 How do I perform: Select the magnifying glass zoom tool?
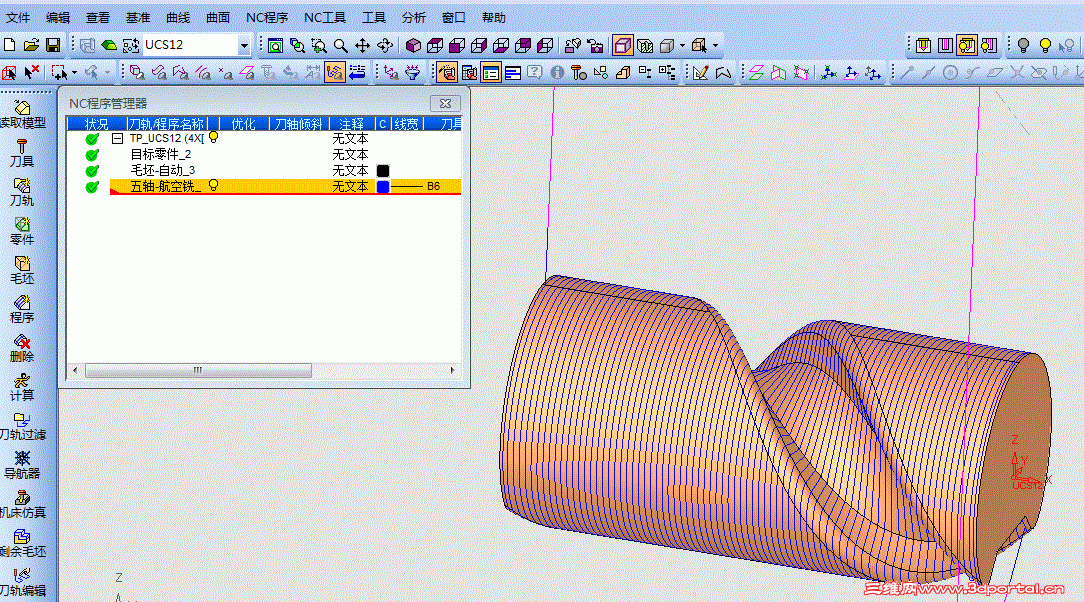pyautogui.click(x=340, y=46)
